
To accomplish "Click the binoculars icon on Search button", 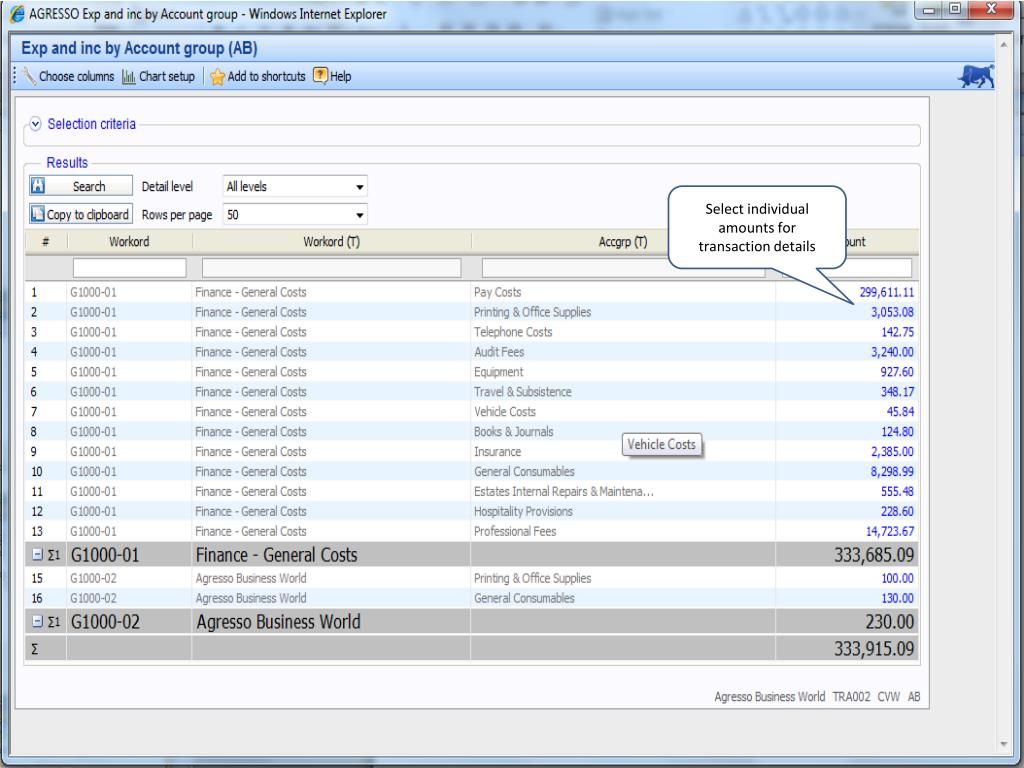I will (38, 185).
